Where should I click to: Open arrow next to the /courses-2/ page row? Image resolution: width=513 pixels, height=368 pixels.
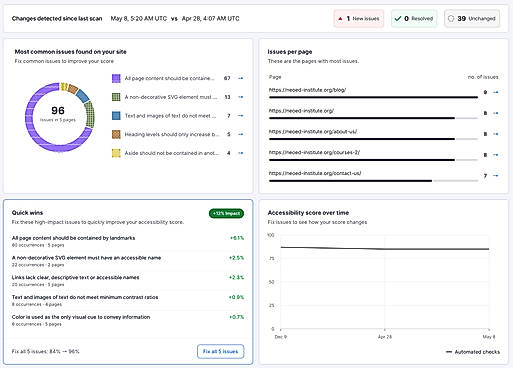496,155
